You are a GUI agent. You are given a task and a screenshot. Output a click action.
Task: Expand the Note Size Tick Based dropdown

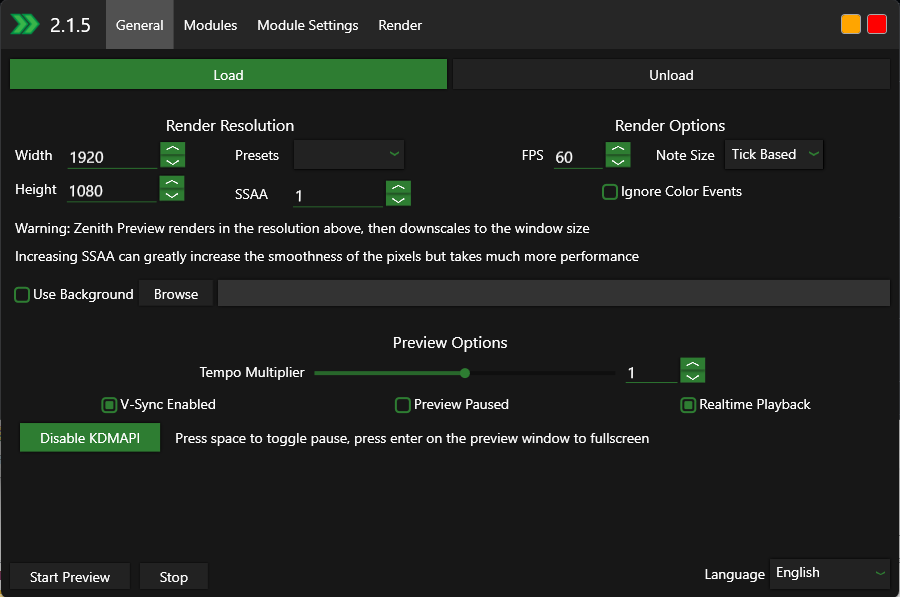tap(774, 155)
